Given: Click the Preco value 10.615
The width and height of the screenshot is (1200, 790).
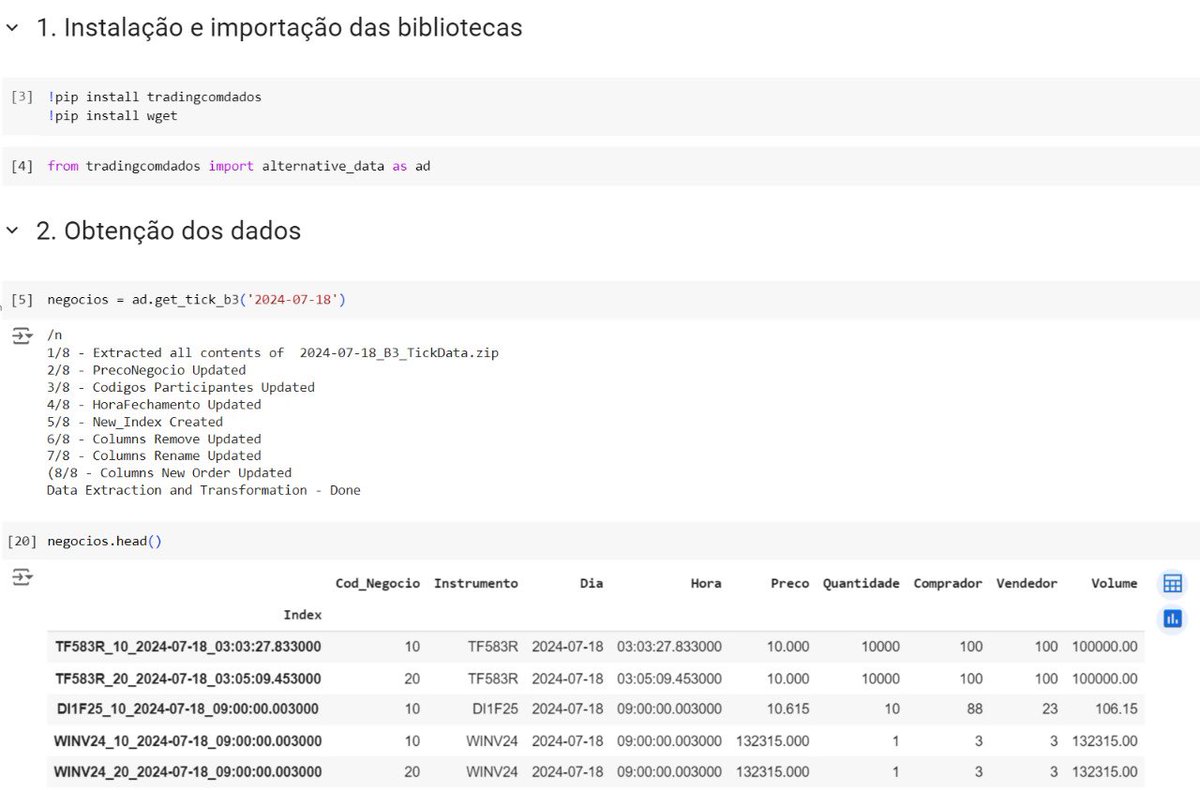Looking at the screenshot, I should tap(788, 710).
